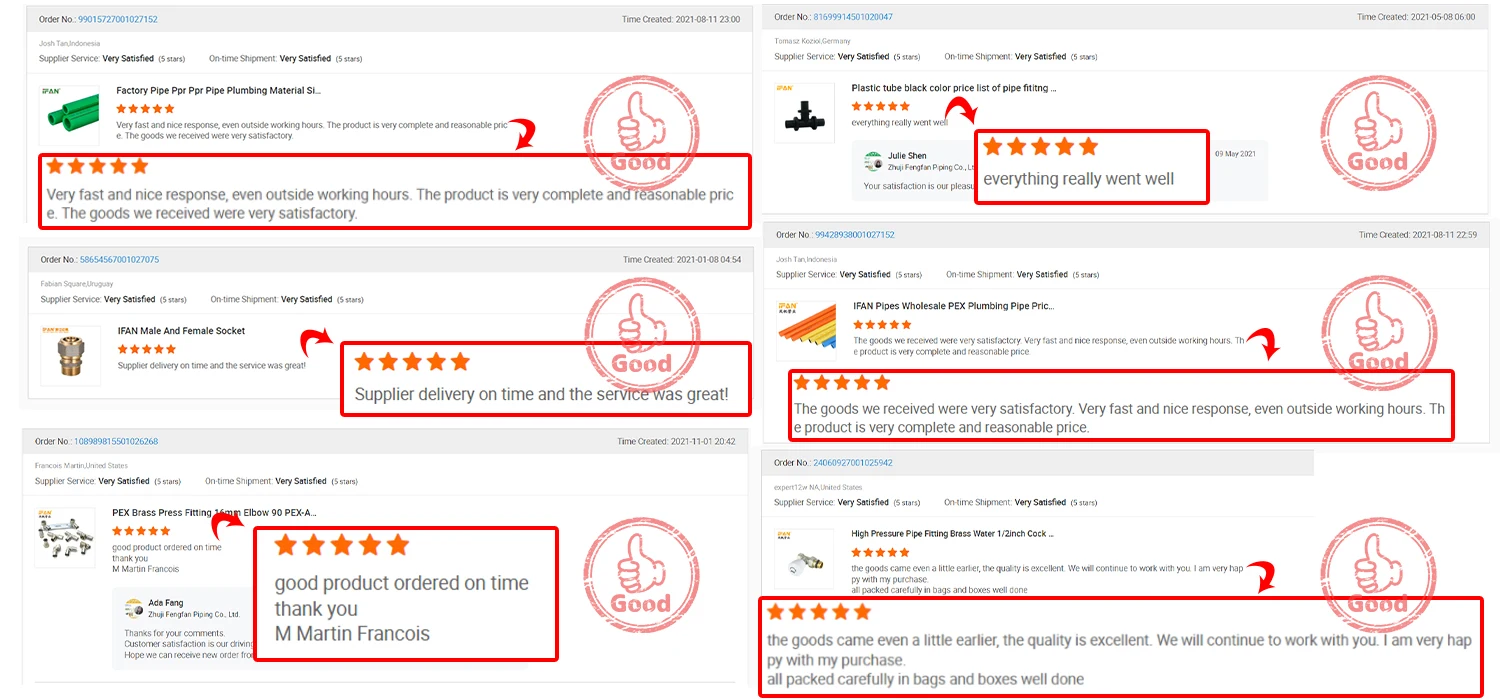Click the red arrow beside everything really went well
Viewport: 1500px width, 700px height.
(962, 109)
